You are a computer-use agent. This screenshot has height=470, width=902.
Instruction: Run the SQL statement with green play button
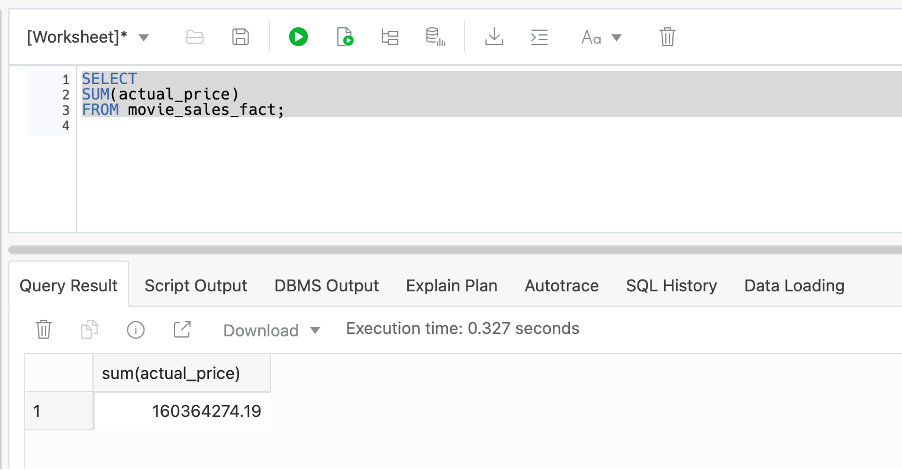(298, 37)
